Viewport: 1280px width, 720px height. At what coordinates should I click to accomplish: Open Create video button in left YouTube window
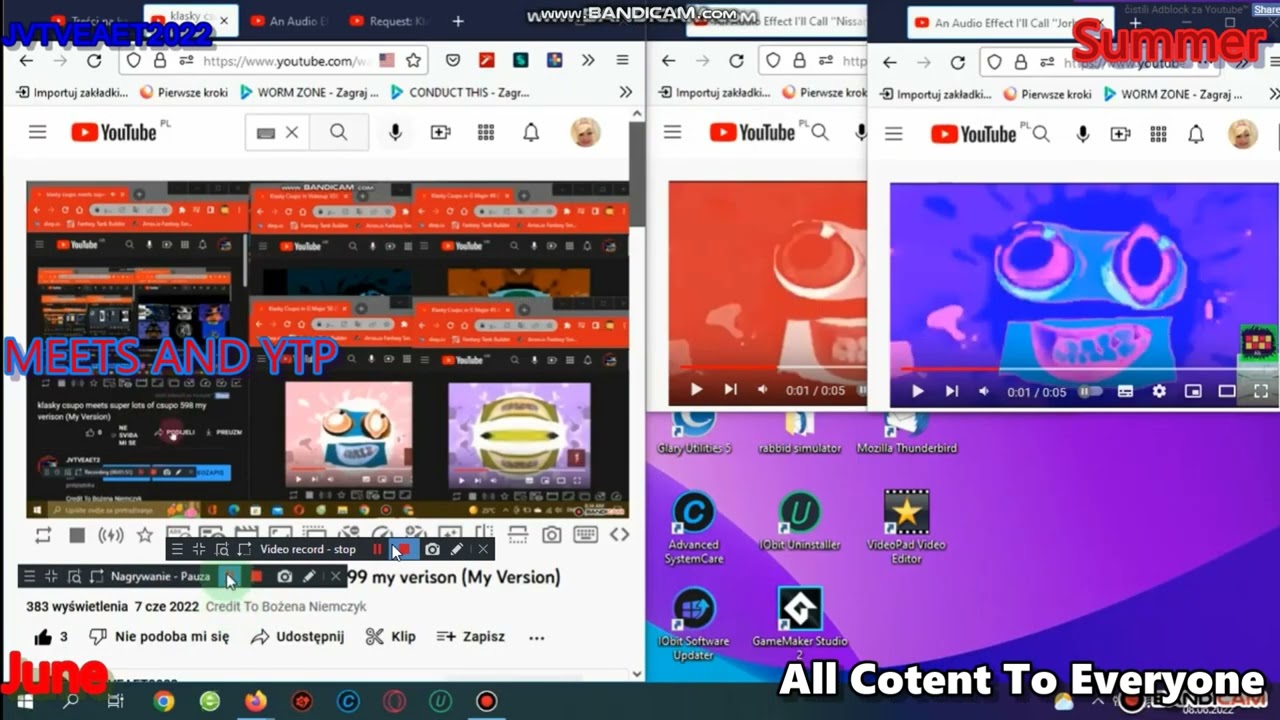point(440,132)
